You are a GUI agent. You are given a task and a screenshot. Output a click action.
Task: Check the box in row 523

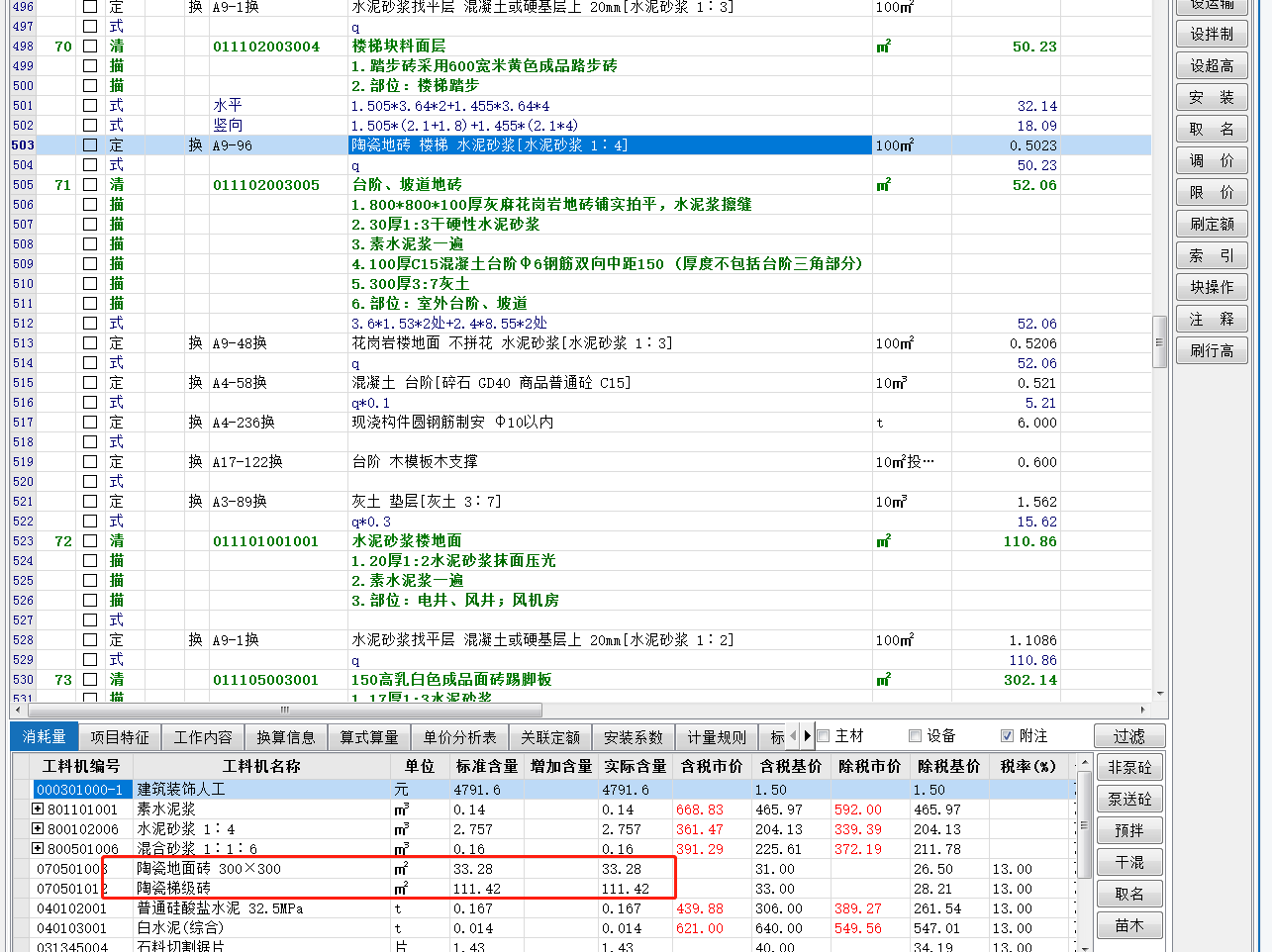point(90,541)
